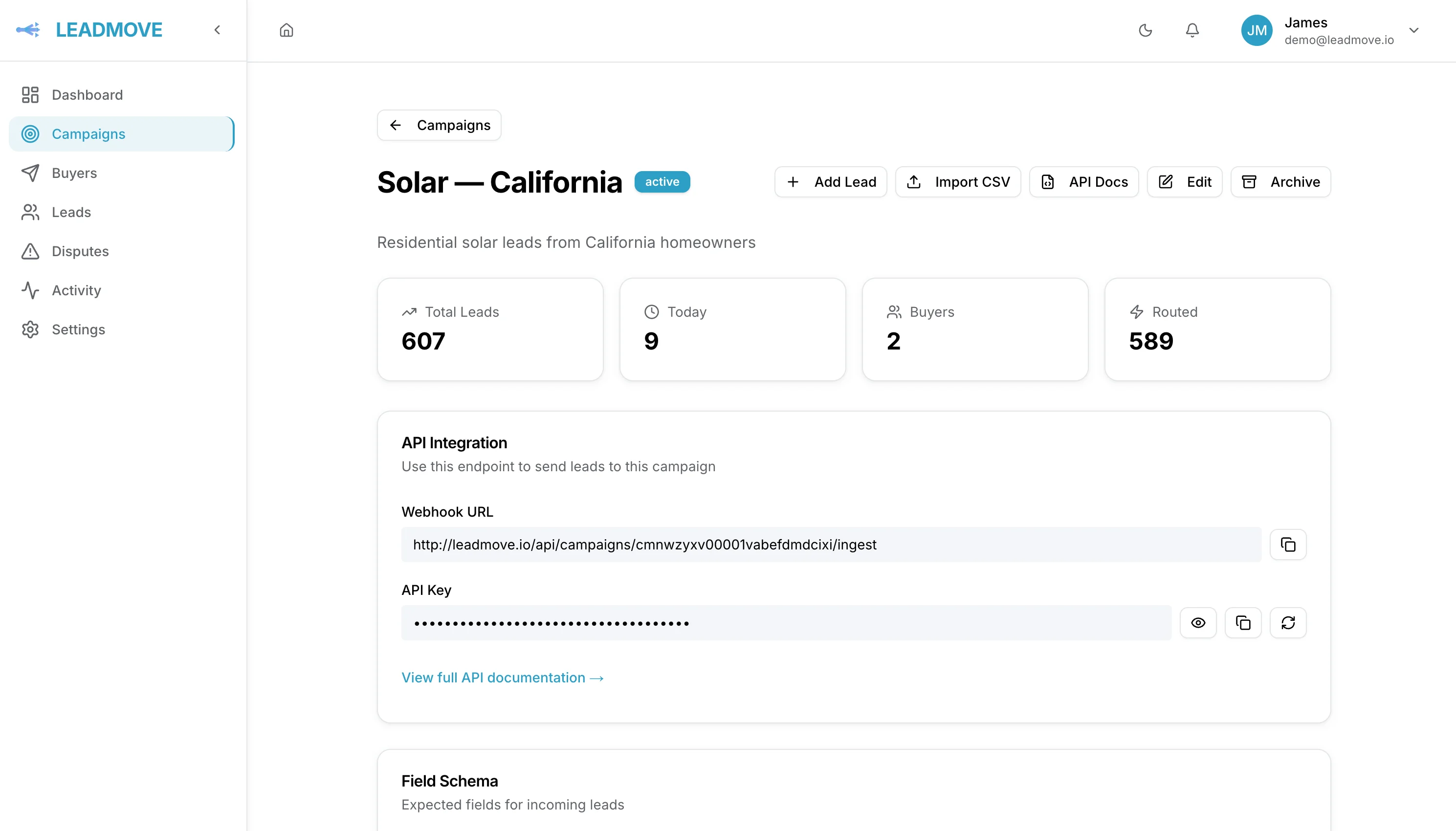
Task: Click the API Integration heading
Action: [454, 443]
